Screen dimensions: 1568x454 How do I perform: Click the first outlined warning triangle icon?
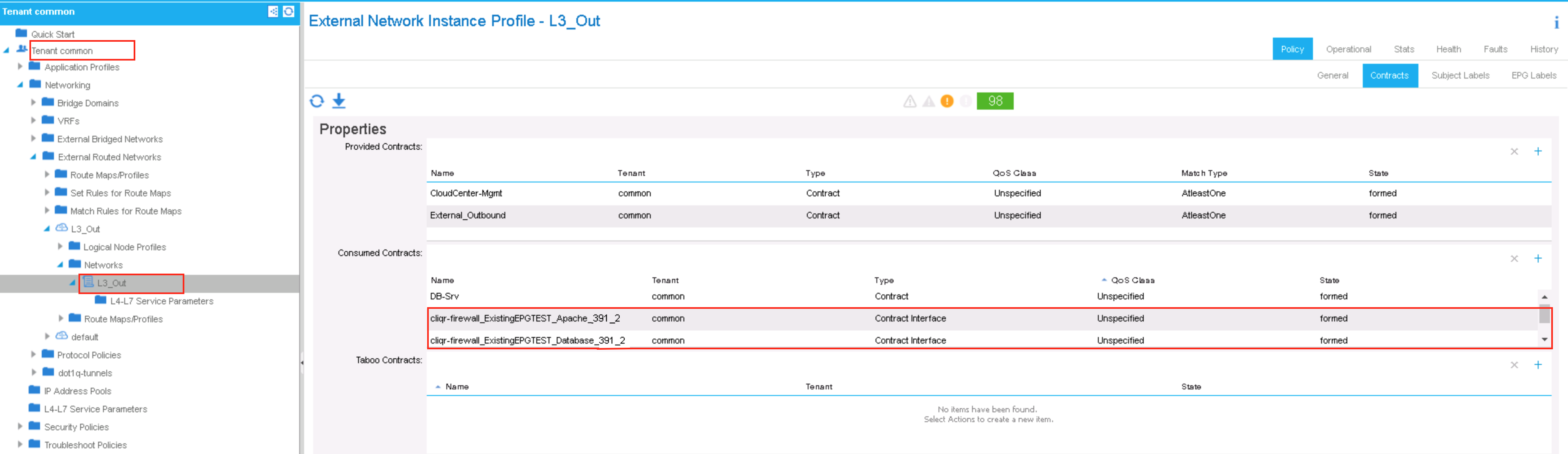click(x=909, y=101)
